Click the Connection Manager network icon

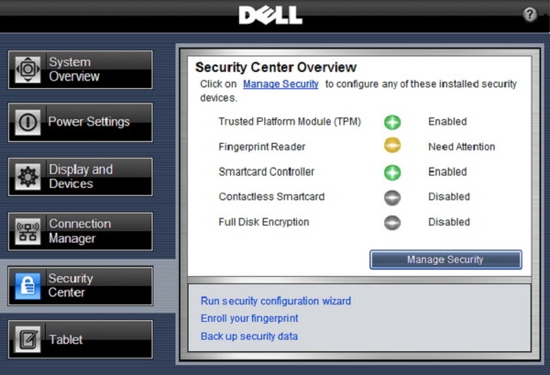28,231
